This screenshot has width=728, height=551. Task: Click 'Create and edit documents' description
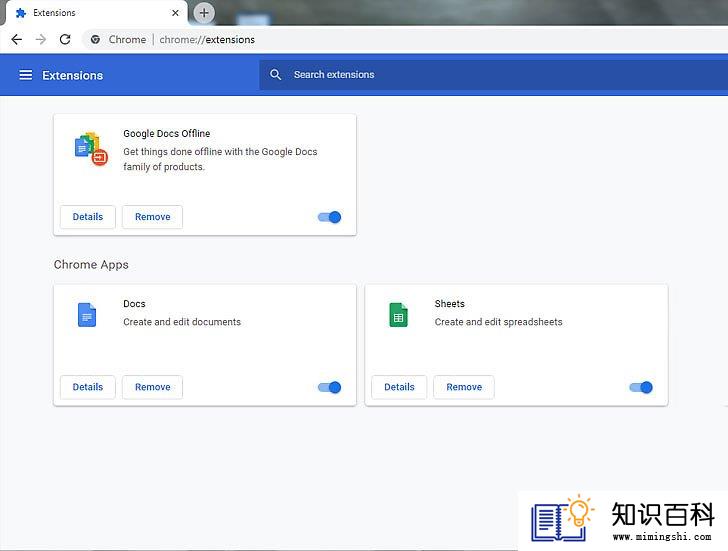point(182,322)
